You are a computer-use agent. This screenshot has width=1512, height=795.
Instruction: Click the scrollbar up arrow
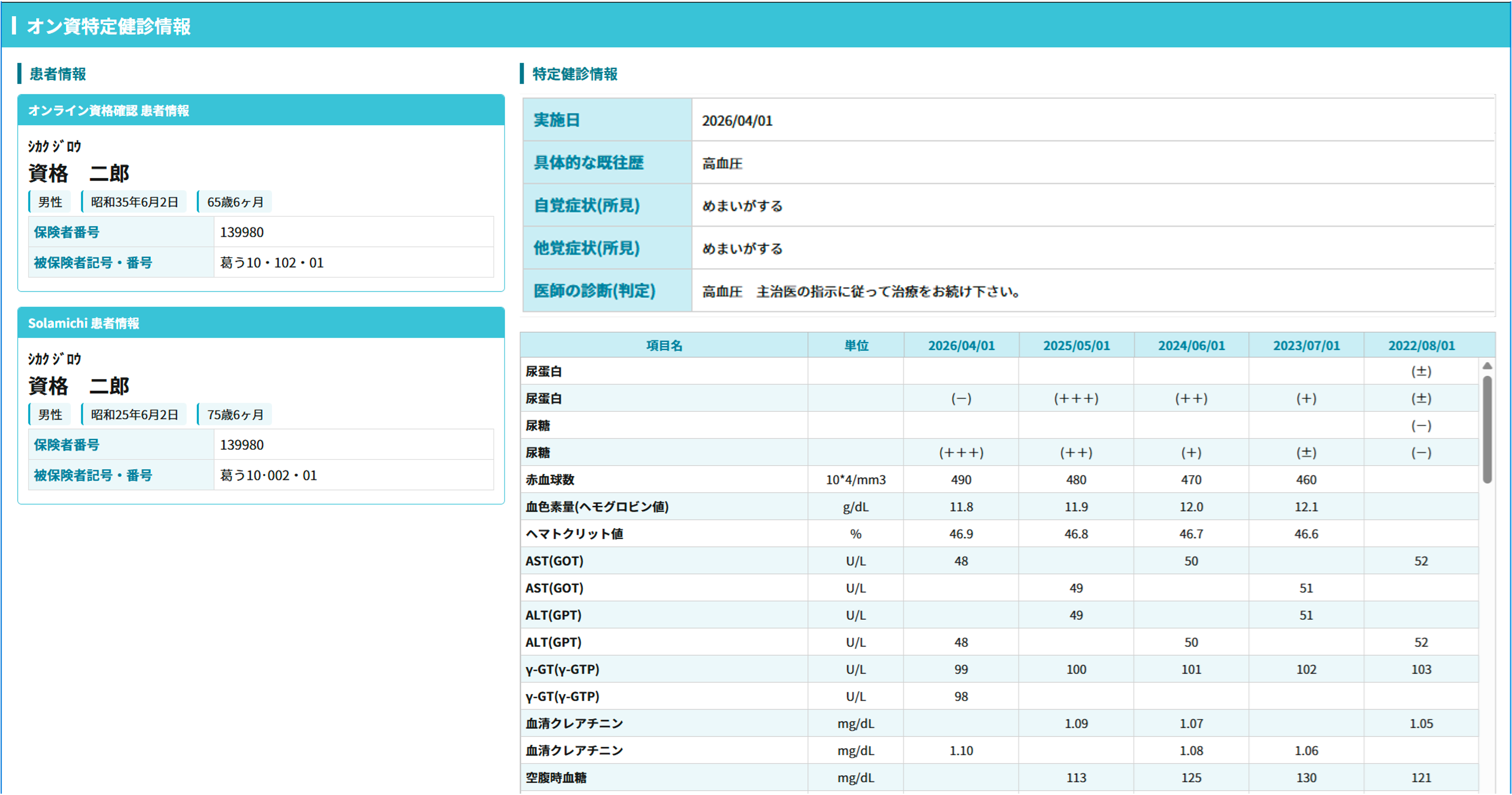click(x=1487, y=366)
